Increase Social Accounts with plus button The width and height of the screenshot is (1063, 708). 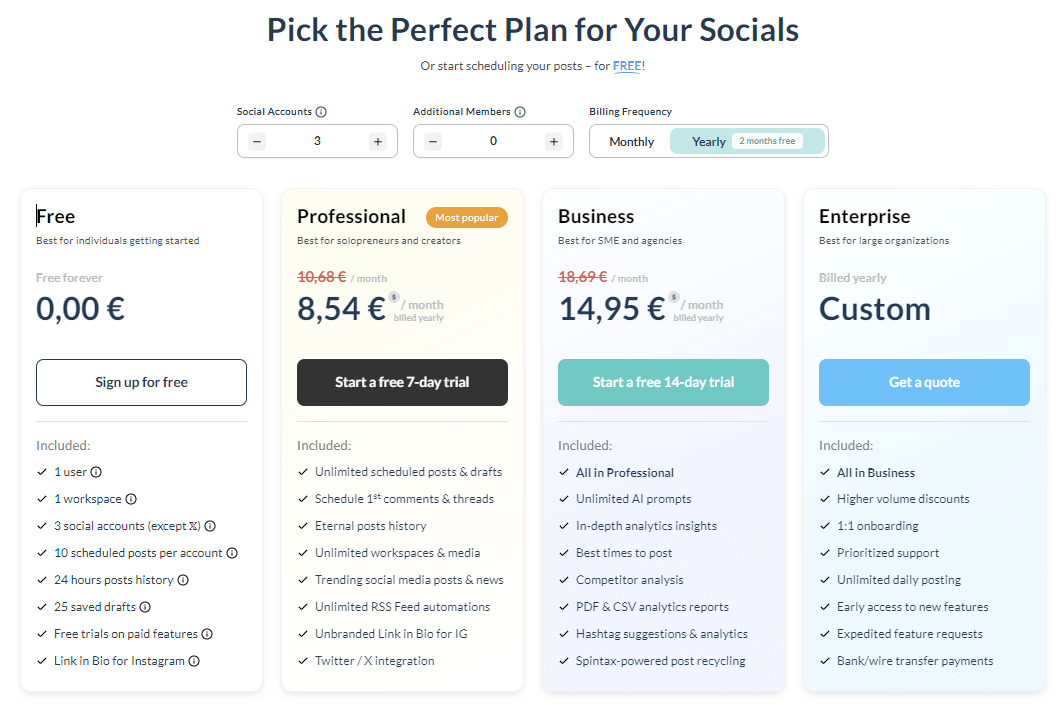point(378,142)
